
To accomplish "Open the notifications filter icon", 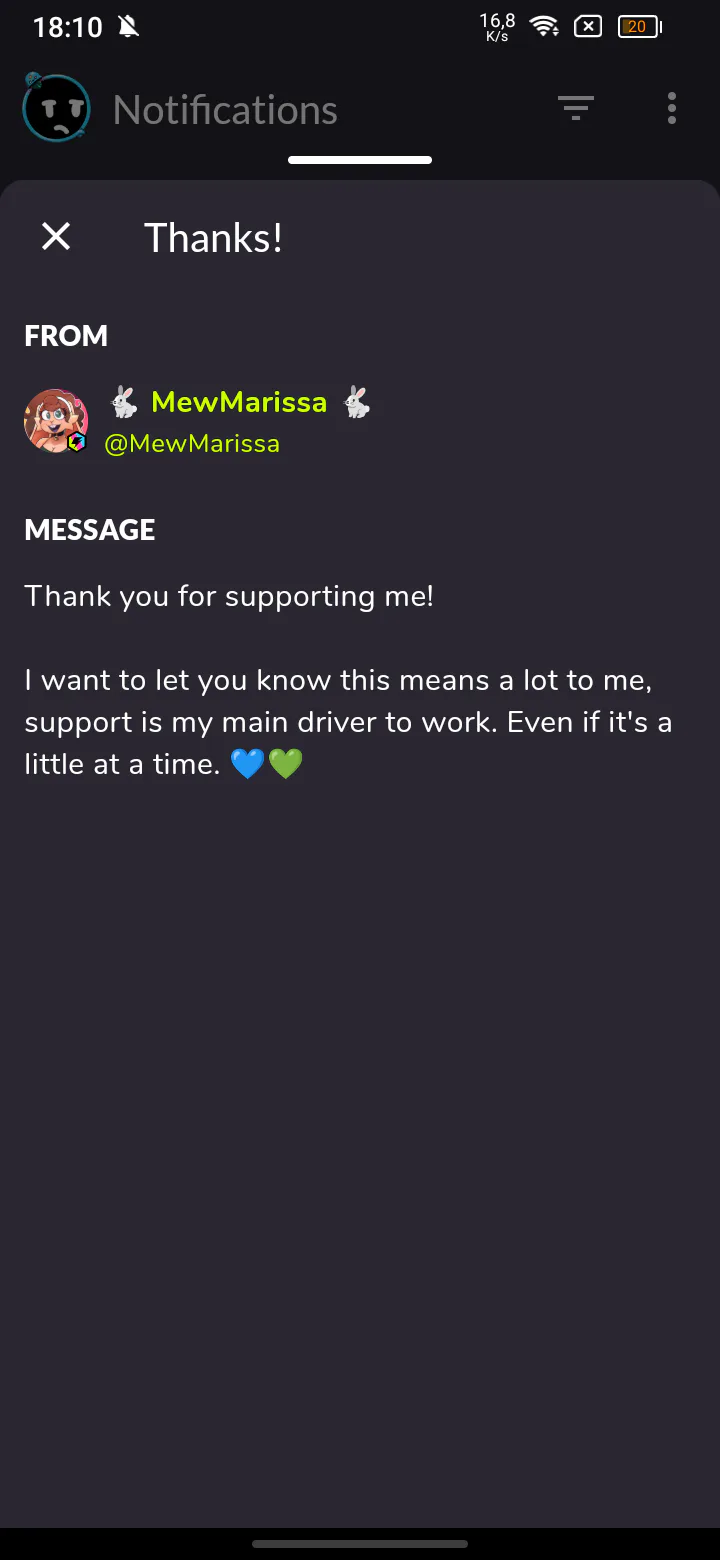I will (576, 108).
